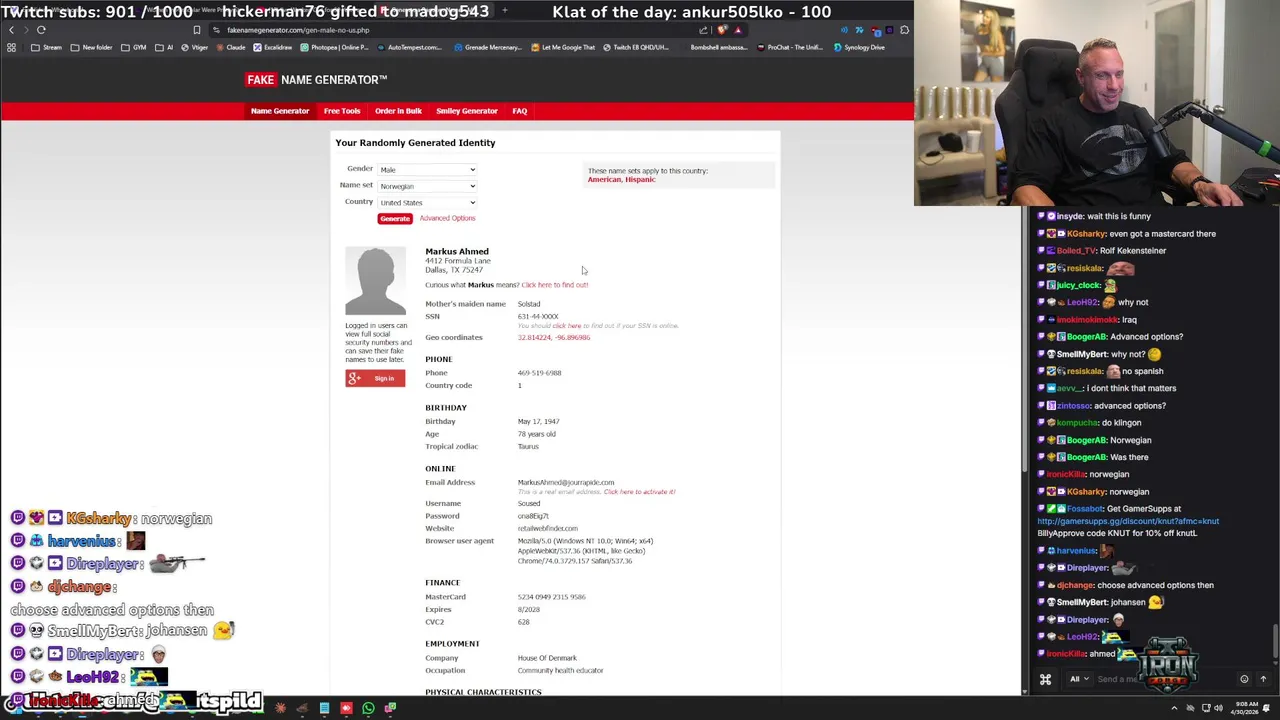The width and height of the screenshot is (1280, 720).
Task: Open the Let Me Google That bookmark
Action: pos(563,47)
